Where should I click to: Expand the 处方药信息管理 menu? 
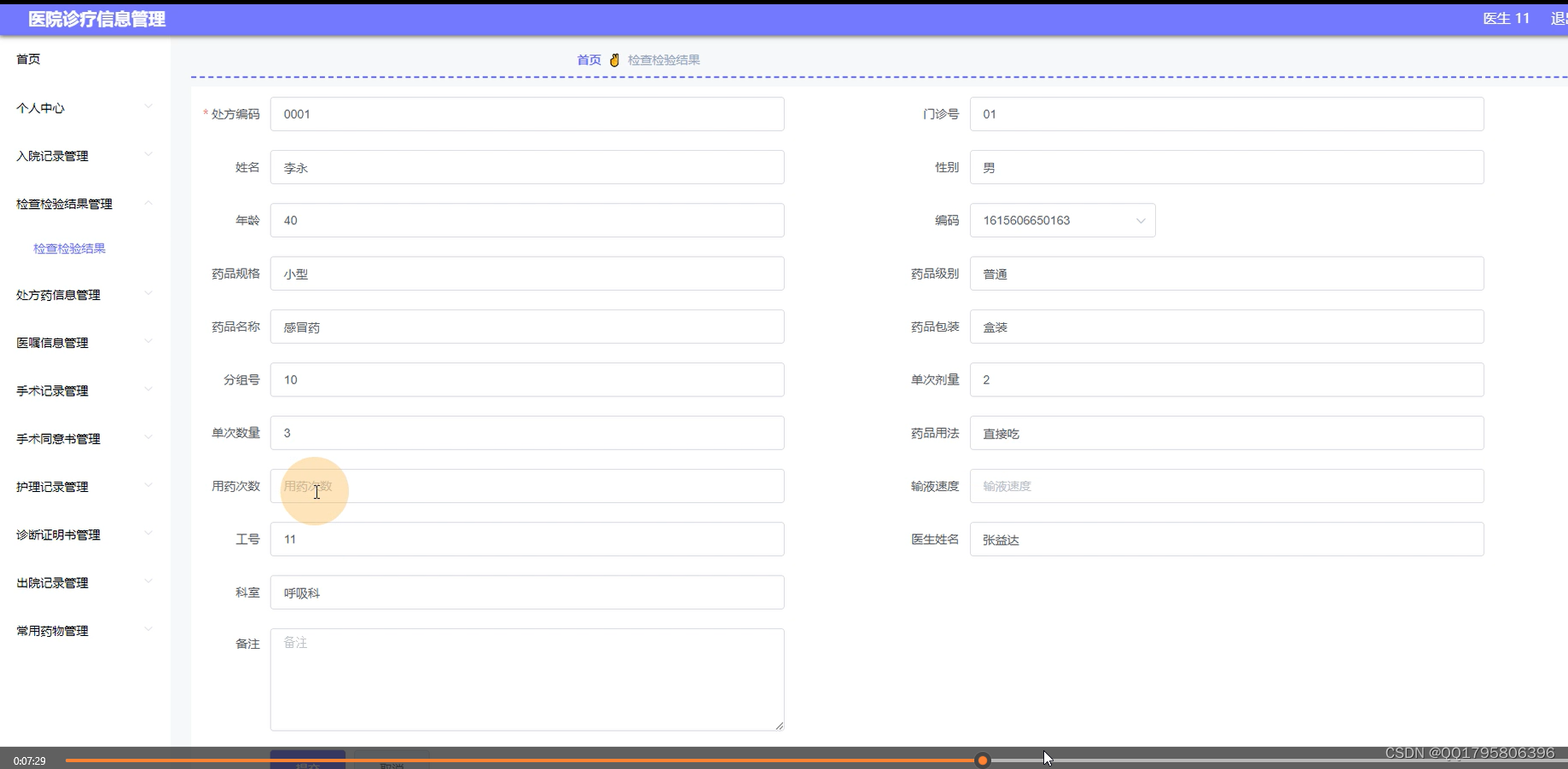(84, 294)
